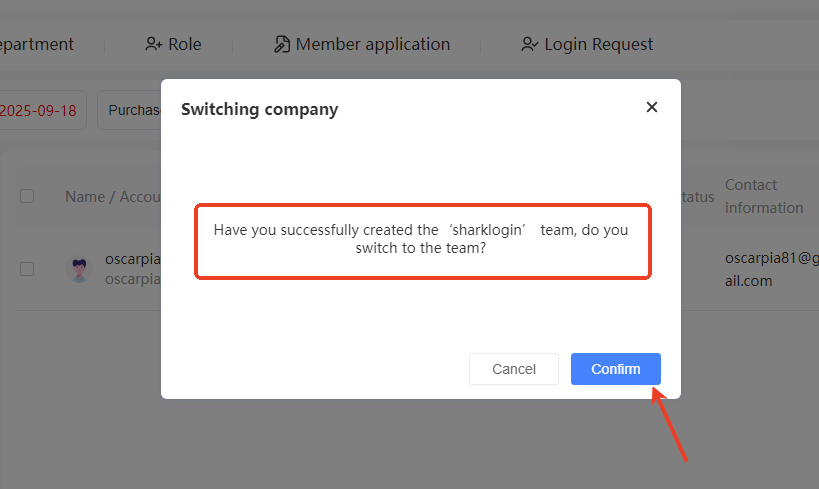Open the 2025-09-18 date picker field
The height and width of the screenshot is (489, 819).
tap(40, 110)
